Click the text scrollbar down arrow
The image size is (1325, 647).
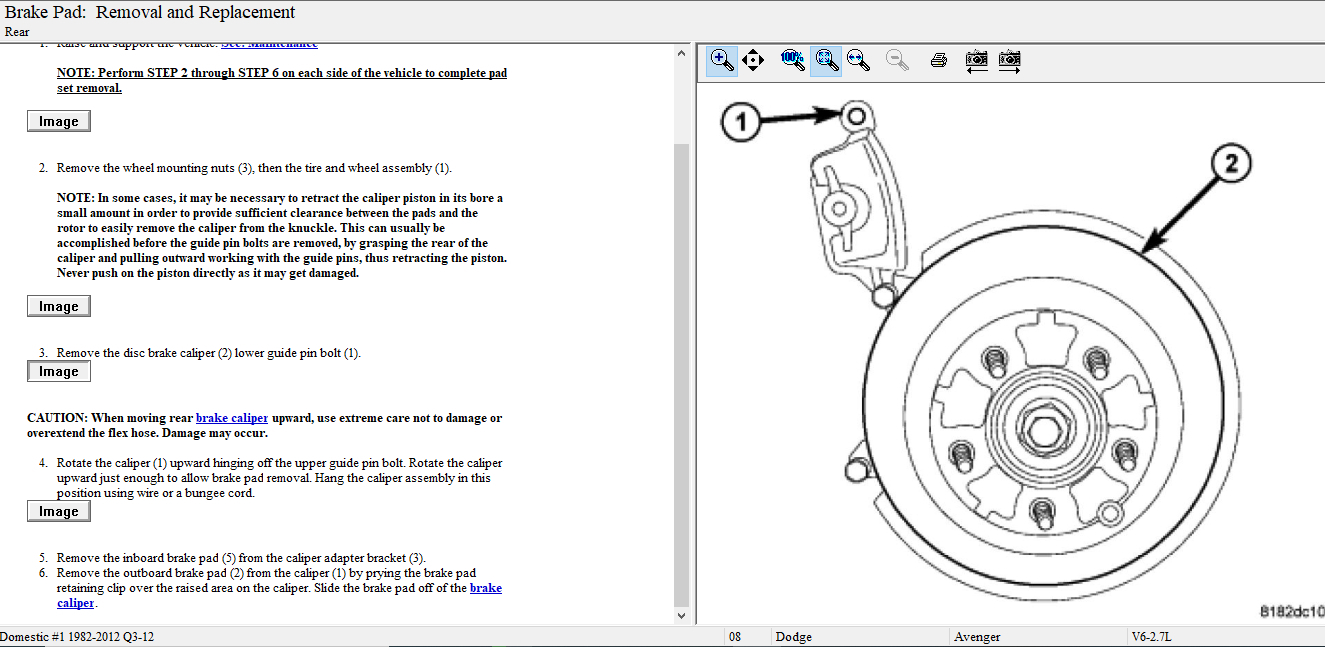pos(682,616)
